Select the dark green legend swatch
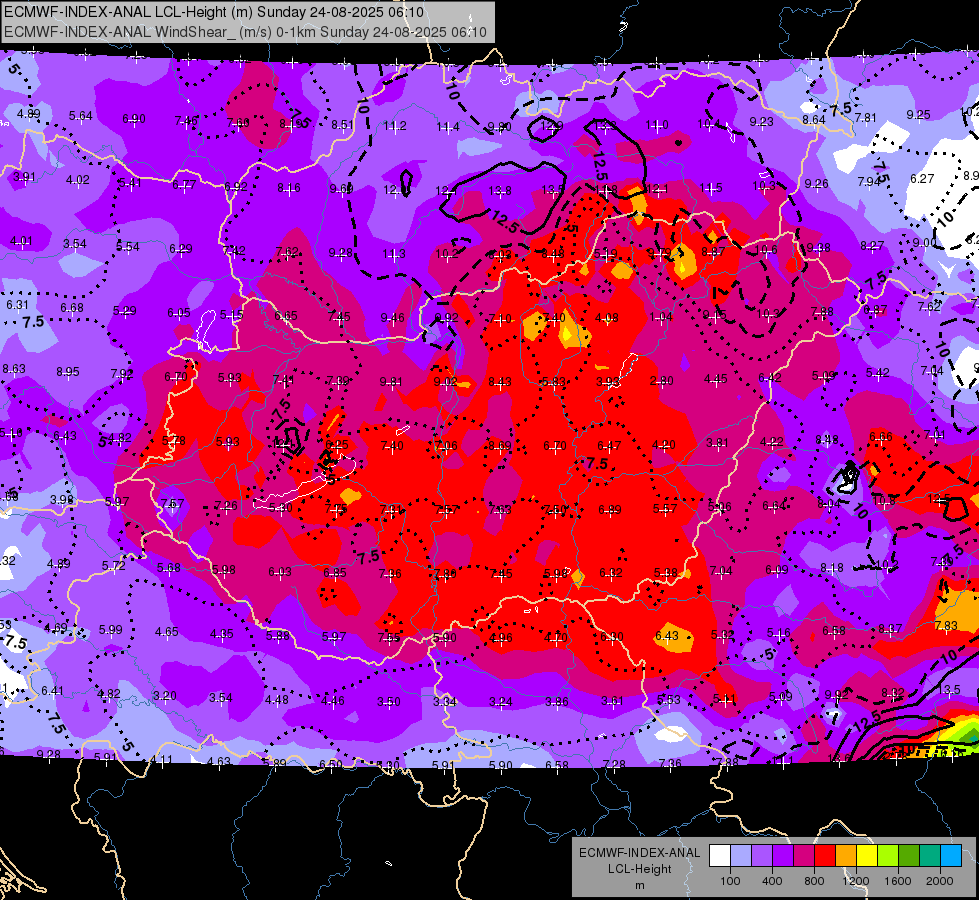Screen dimensions: 979x900 pyautogui.click(x=909, y=856)
